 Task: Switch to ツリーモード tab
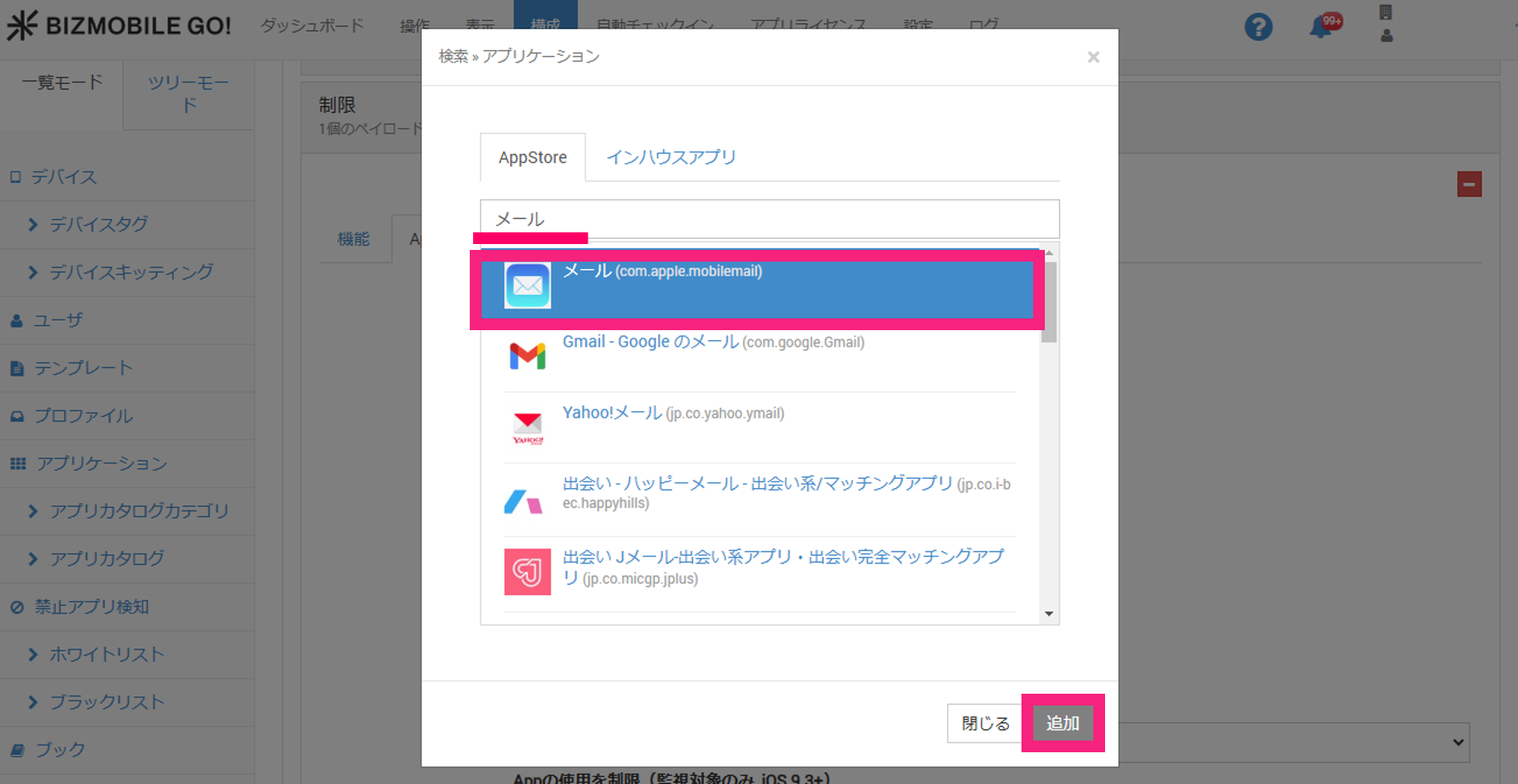[x=189, y=94]
